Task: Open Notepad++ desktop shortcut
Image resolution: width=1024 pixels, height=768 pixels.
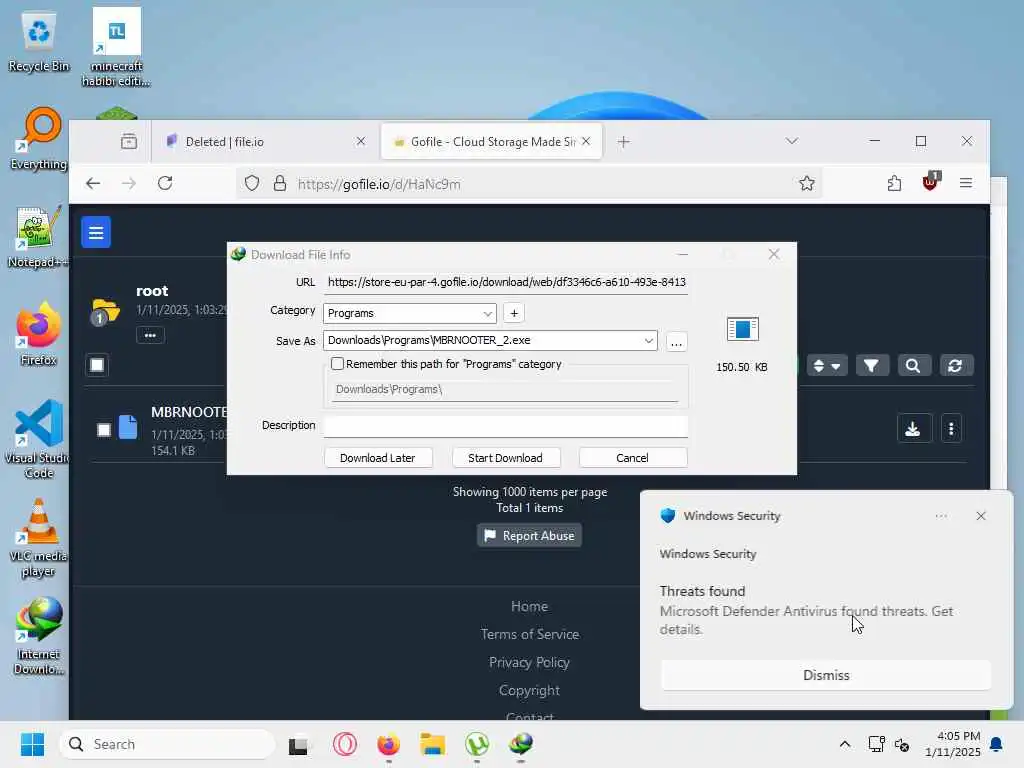Action: (37, 236)
